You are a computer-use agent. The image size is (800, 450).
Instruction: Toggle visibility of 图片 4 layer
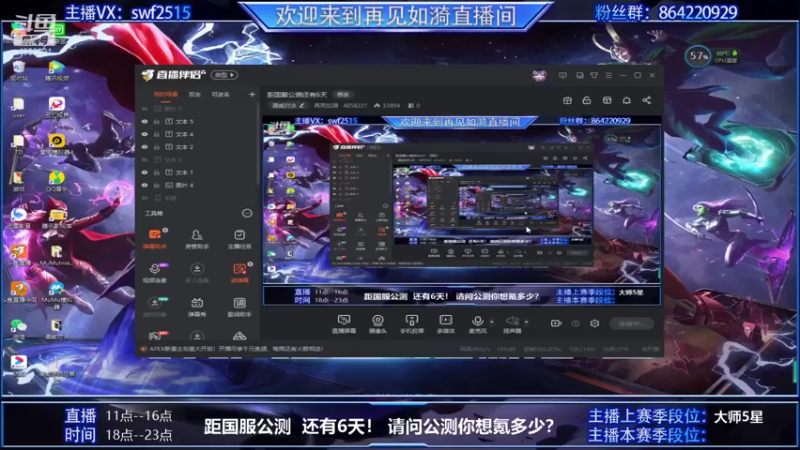(x=145, y=185)
